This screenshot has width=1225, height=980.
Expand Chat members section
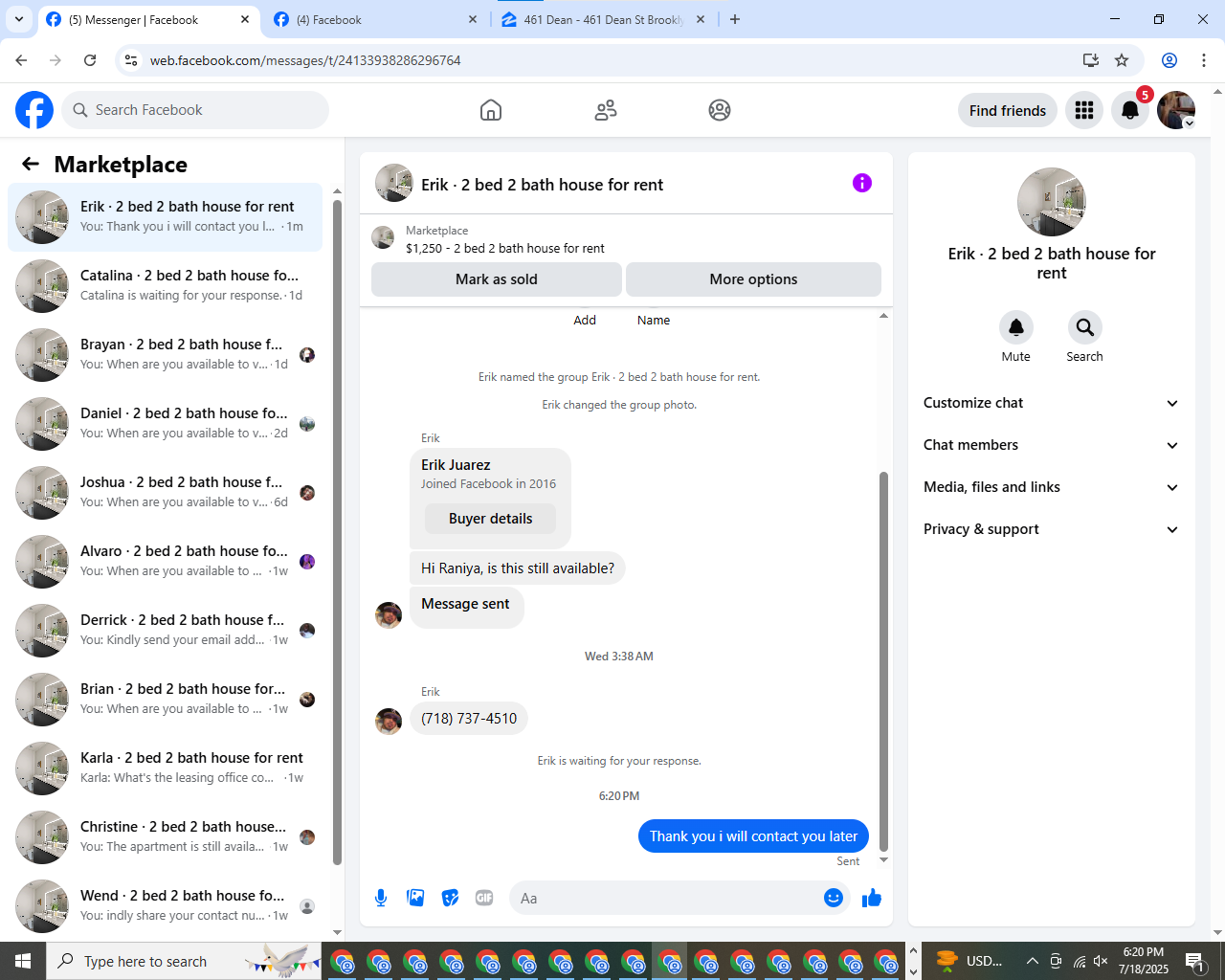point(1051,445)
